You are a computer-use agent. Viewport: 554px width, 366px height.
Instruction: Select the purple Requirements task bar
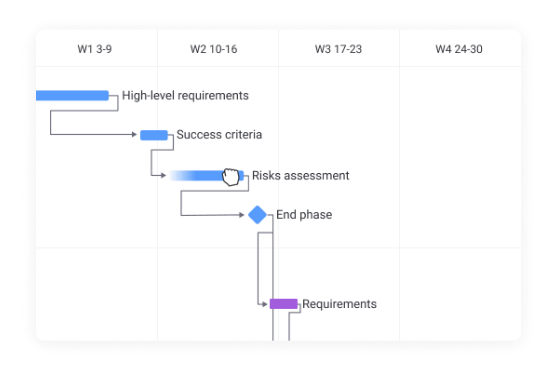coord(284,304)
